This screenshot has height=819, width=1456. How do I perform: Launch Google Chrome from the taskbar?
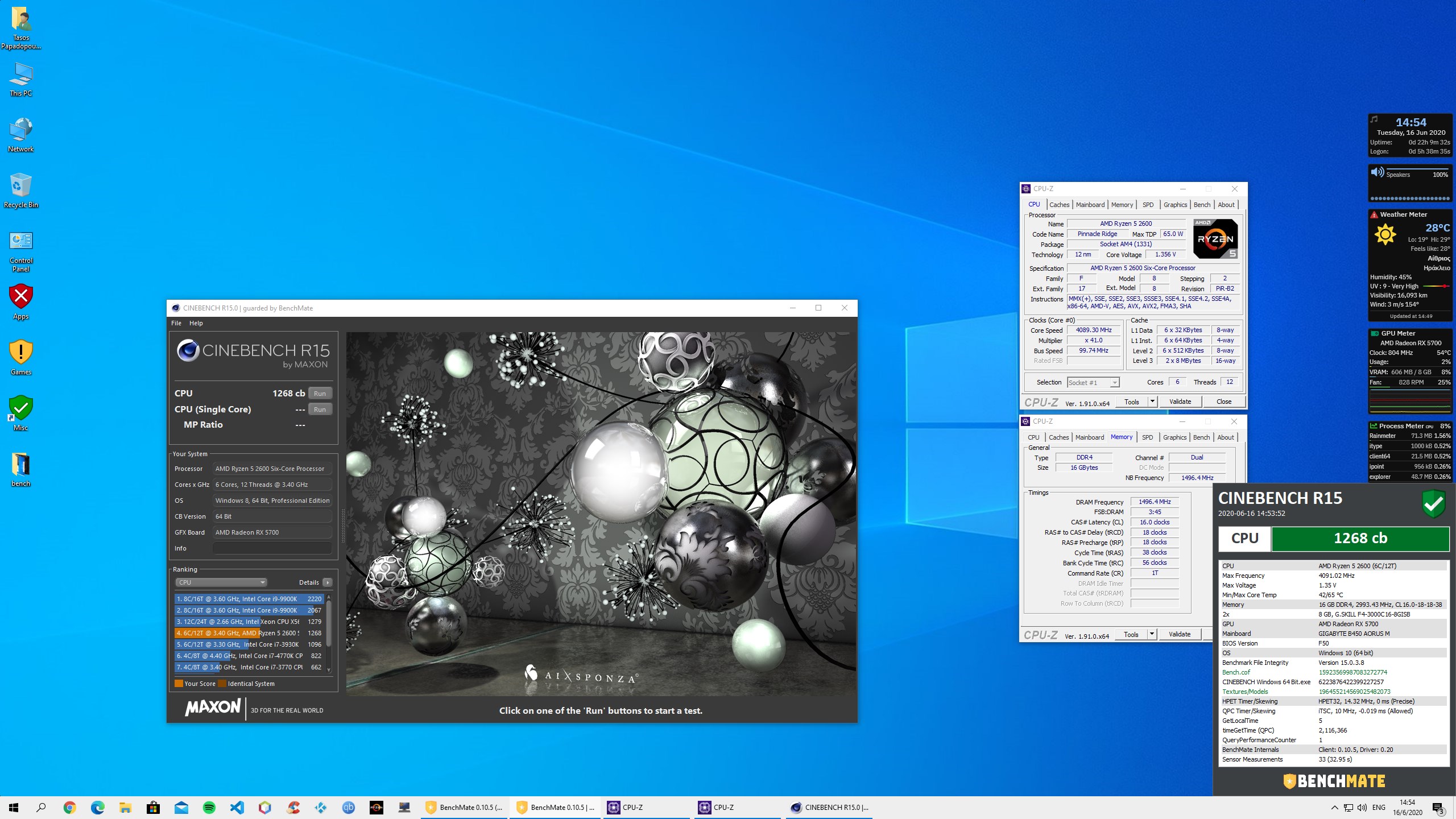click(69, 807)
